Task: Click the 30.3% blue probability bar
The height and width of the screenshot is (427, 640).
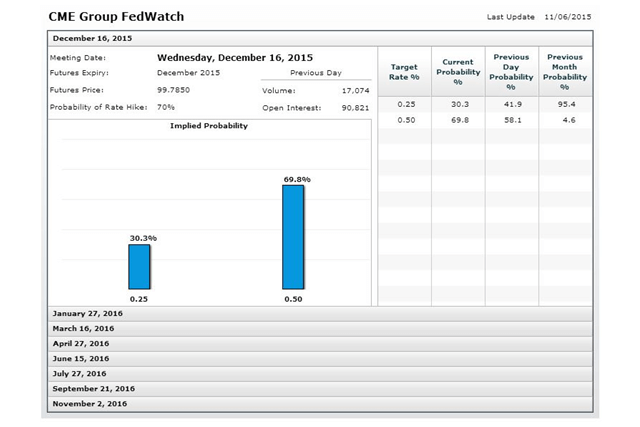Action: pyautogui.click(x=139, y=267)
